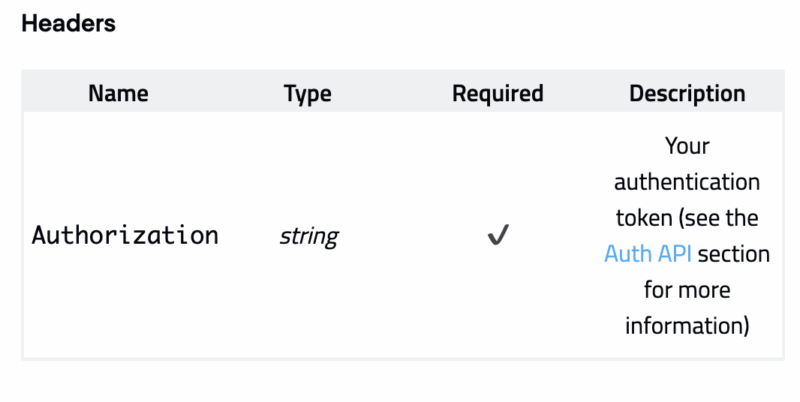This screenshot has height=402, width=800.
Task: Open the Auth API link
Action: pyautogui.click(x=647, y=254)
